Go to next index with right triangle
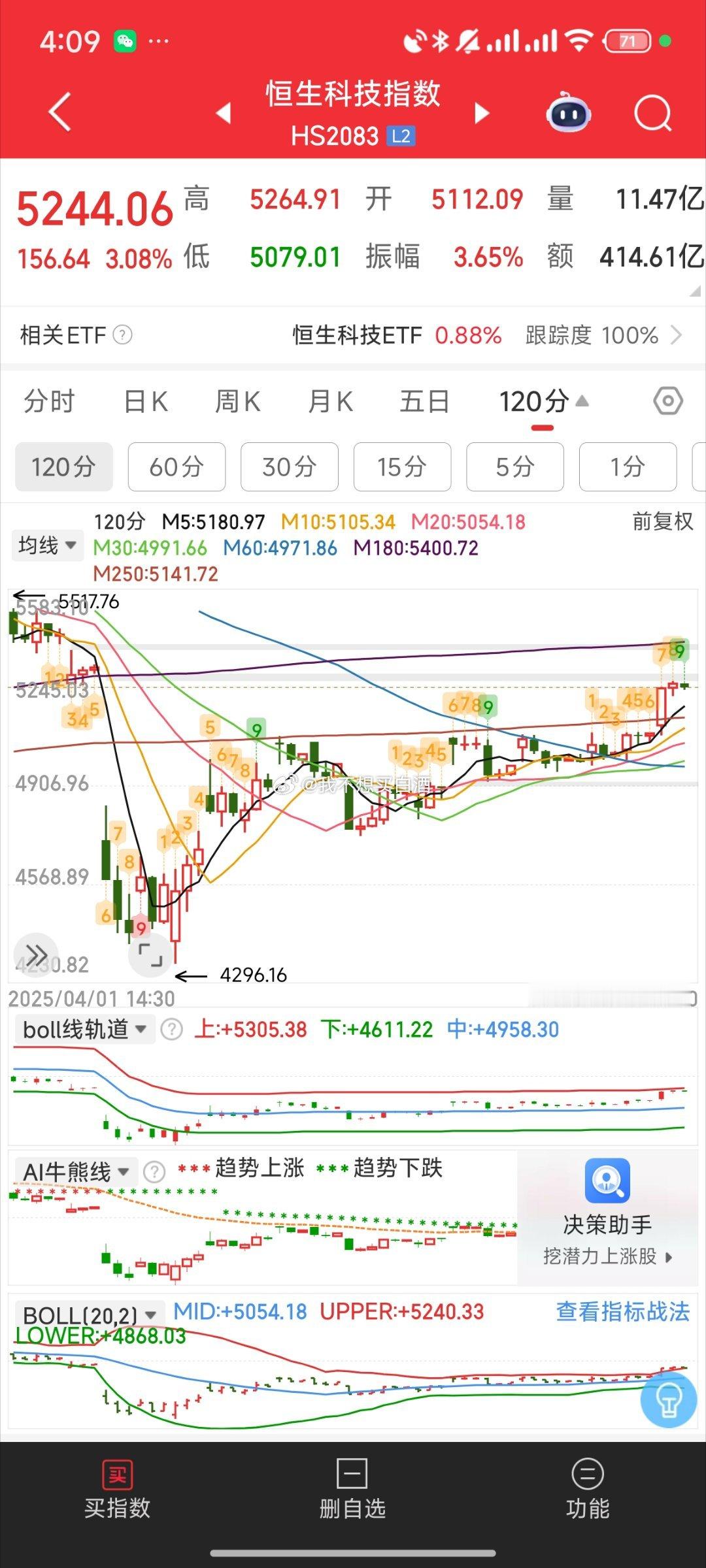 click(482, 113)
